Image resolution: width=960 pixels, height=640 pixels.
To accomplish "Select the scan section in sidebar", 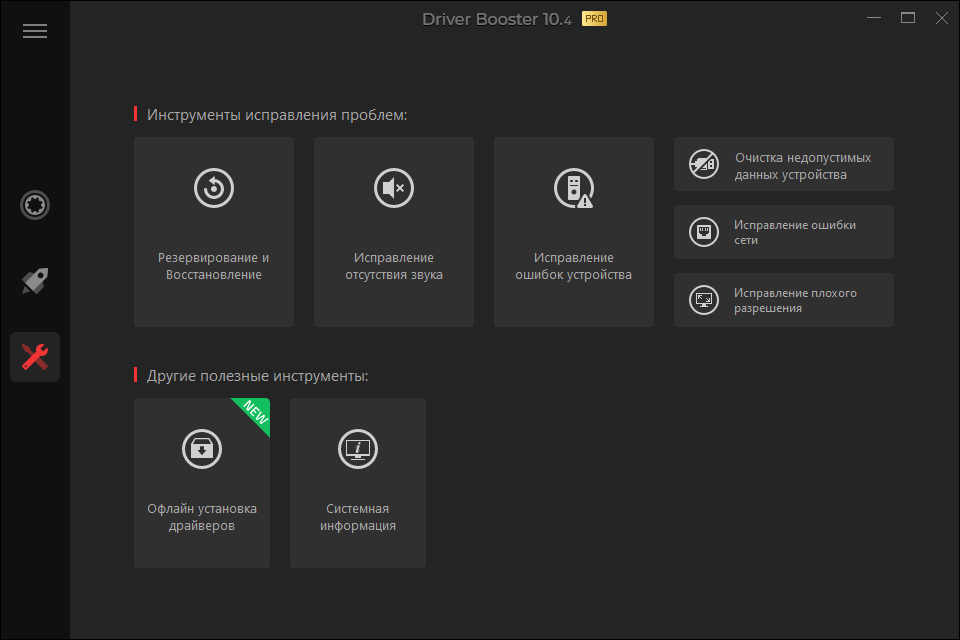I will pos(35,205).
